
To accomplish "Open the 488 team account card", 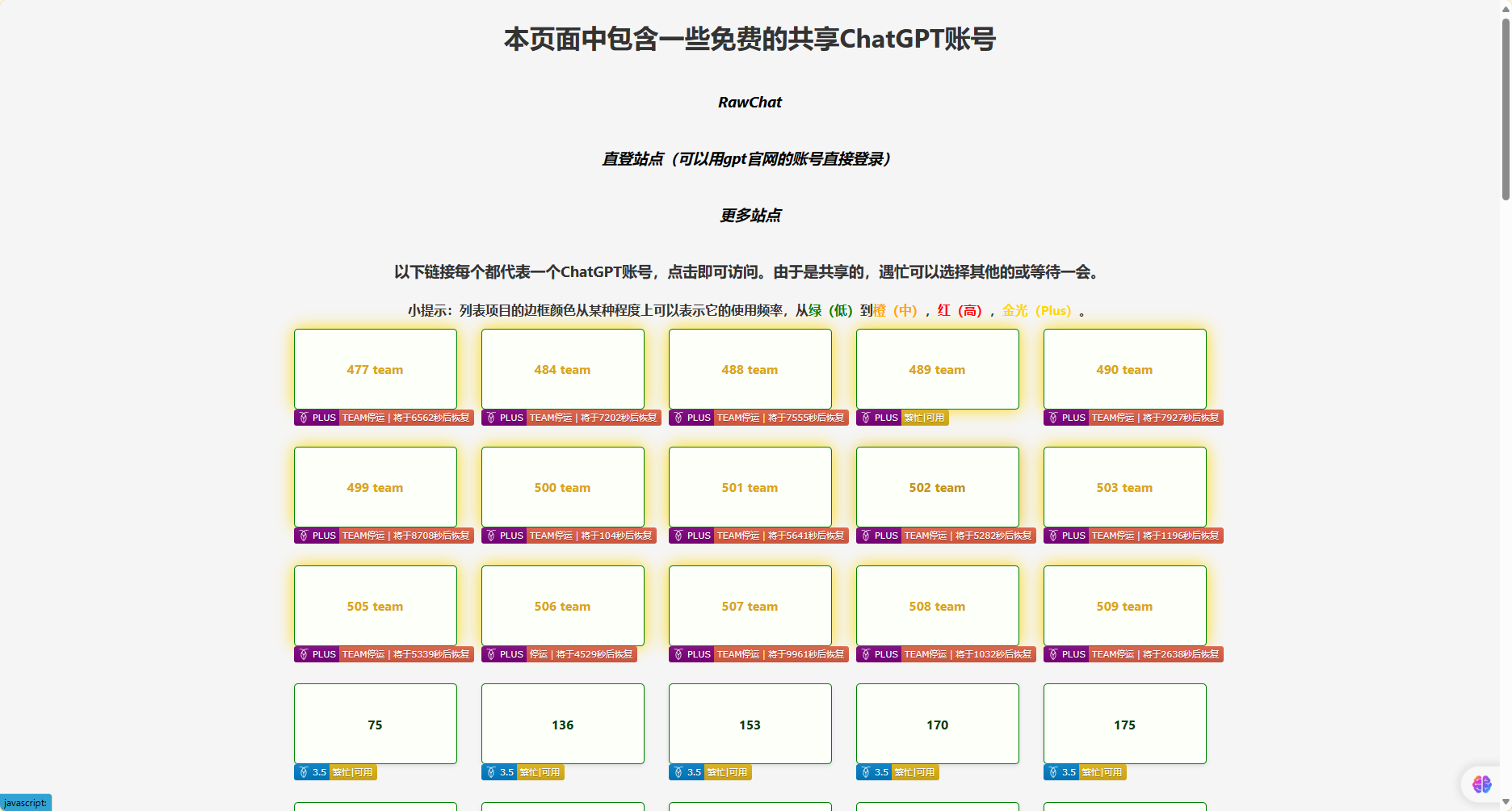I will tap(750, 369).
